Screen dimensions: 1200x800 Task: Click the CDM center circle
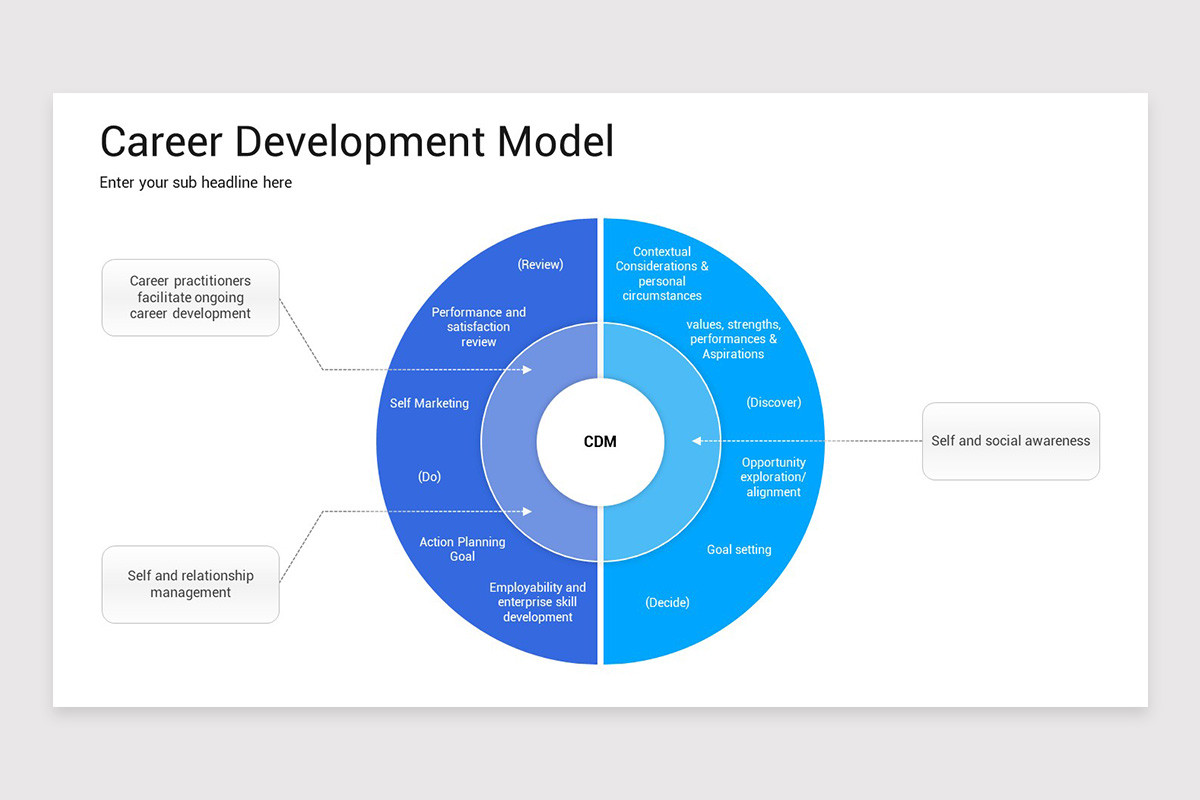point(600,441)
